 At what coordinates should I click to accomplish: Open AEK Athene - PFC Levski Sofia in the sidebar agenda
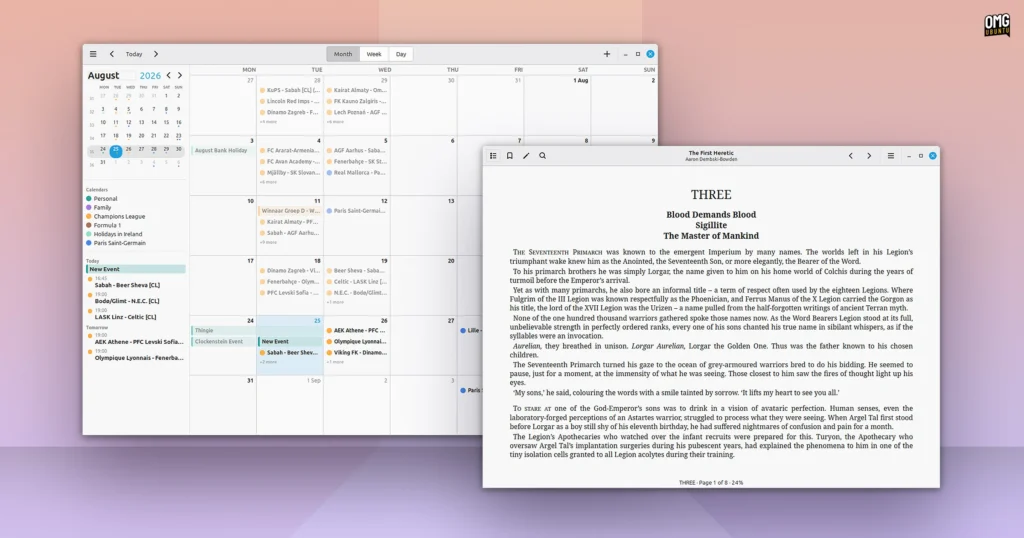[x=138, y=341]
